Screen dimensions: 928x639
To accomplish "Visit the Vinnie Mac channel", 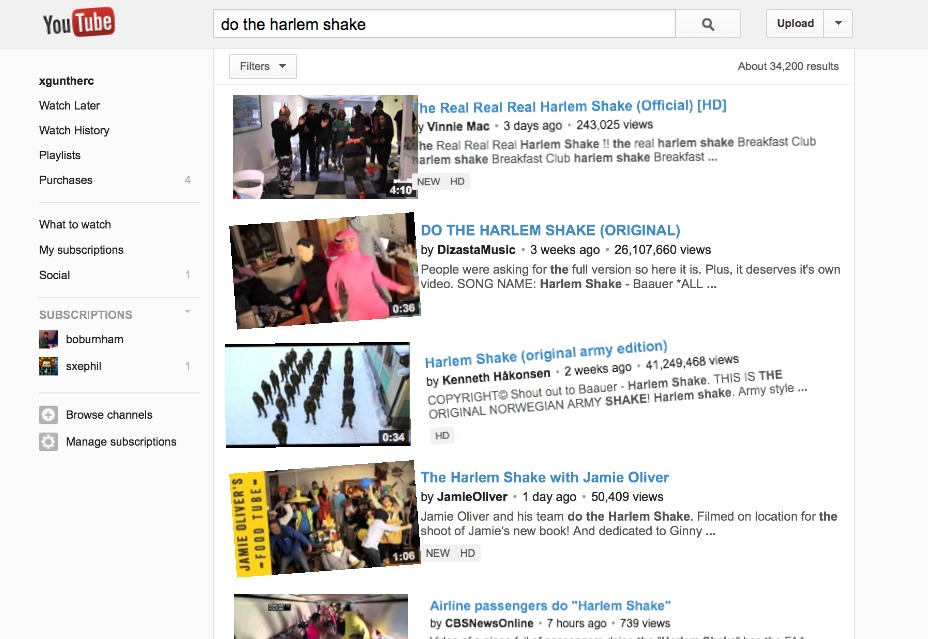I will click(457, 126).
